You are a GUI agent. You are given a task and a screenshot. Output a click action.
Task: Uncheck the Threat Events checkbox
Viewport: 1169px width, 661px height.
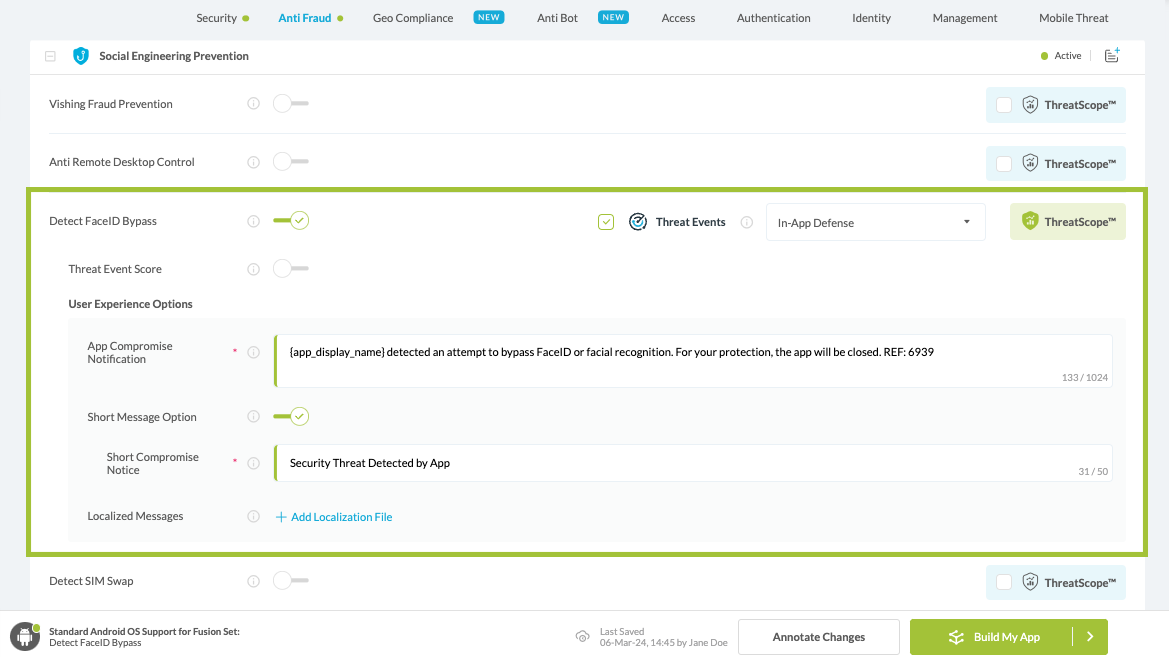coord(605,222)
